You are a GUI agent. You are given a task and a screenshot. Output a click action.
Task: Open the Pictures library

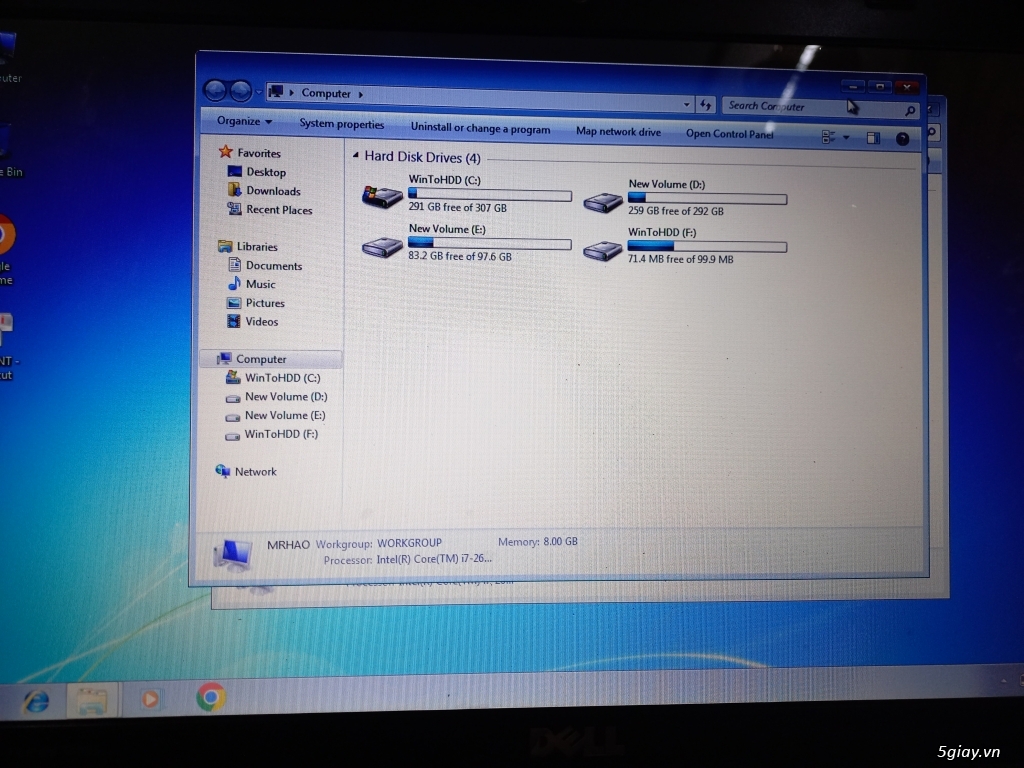click(x=263, y=303)
